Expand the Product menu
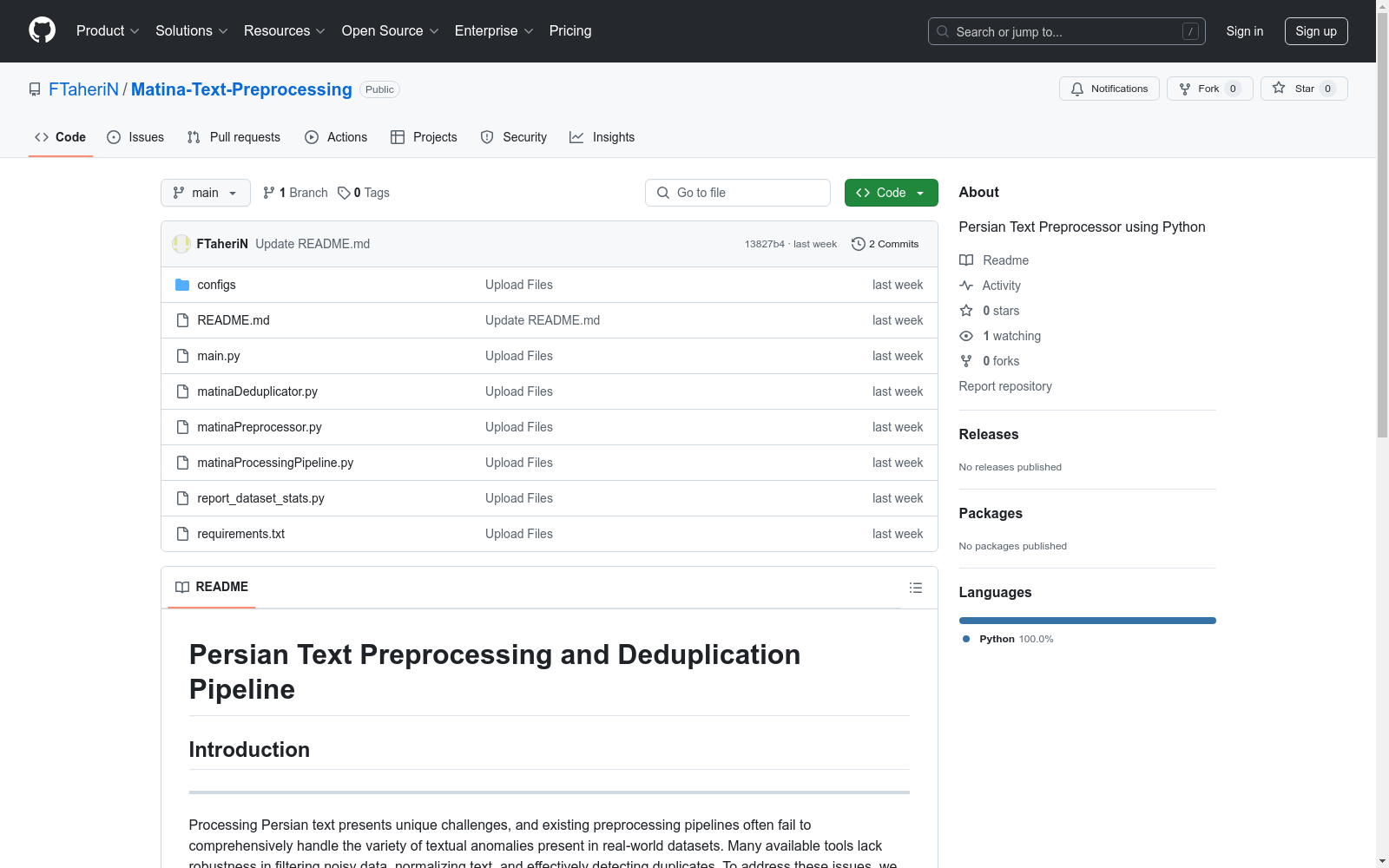The image size is (1389, 868). 108,31
